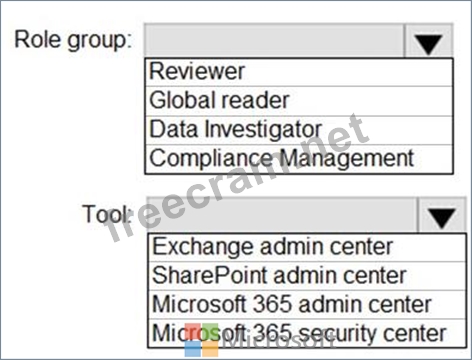Expand the Tool dropdown arrow
This screenshot has height=360, width=472.
[x=442, y=216]
